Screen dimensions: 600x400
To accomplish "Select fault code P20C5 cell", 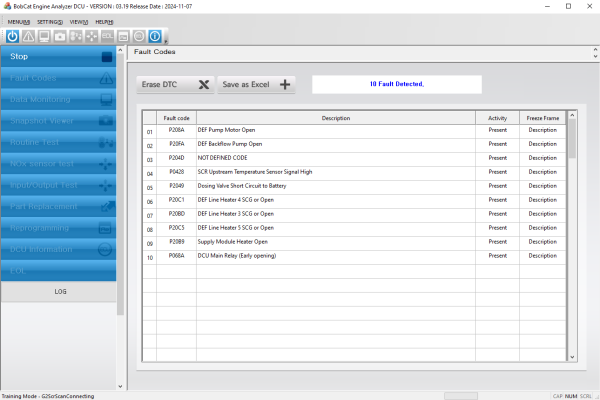I will tap(176, 228).
